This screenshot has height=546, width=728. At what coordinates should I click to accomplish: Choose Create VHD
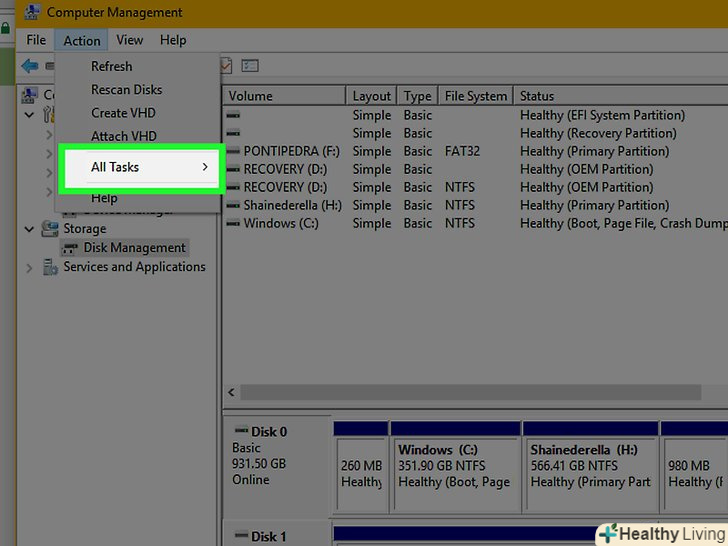tap(123, 113)
